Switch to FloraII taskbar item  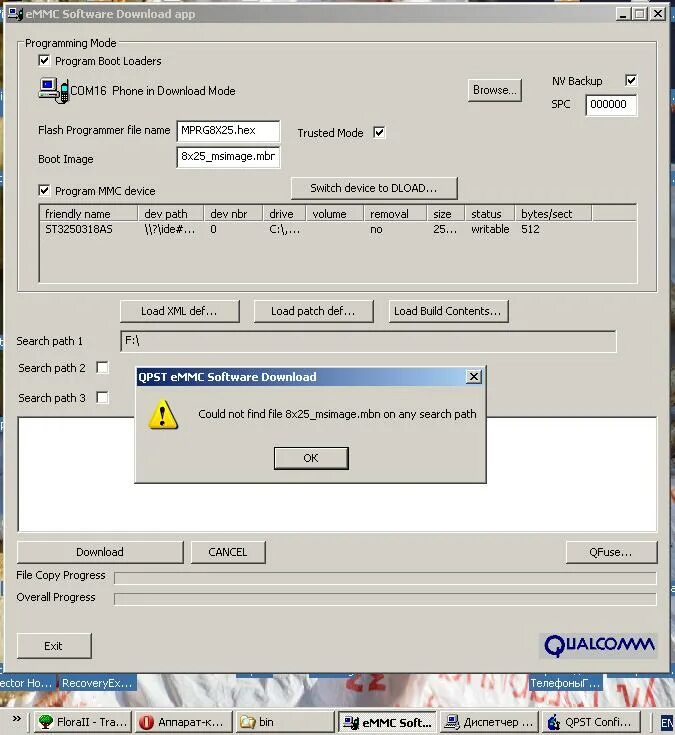tap(82, 722)
